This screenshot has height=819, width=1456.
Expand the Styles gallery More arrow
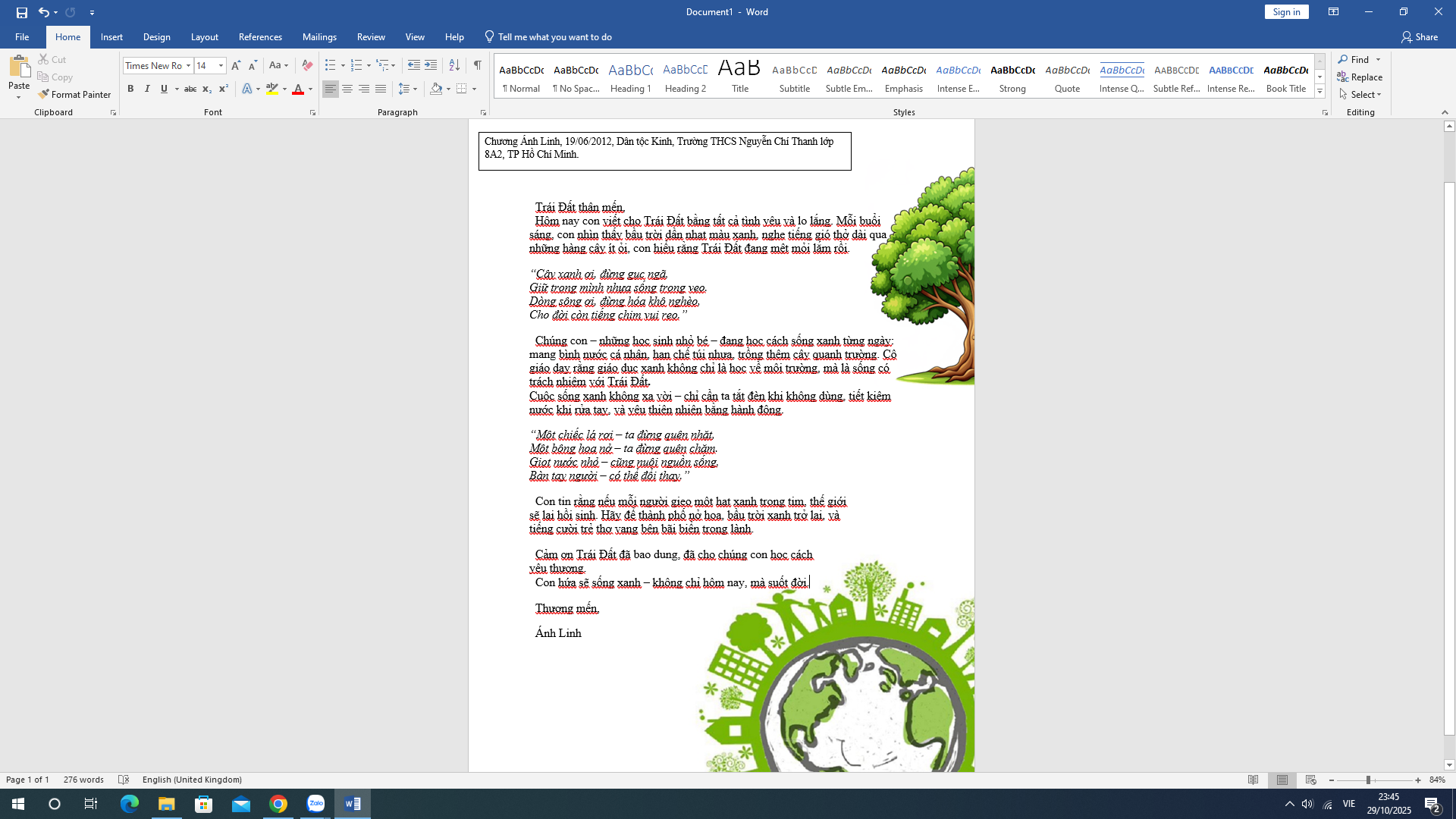point(1320,92)
